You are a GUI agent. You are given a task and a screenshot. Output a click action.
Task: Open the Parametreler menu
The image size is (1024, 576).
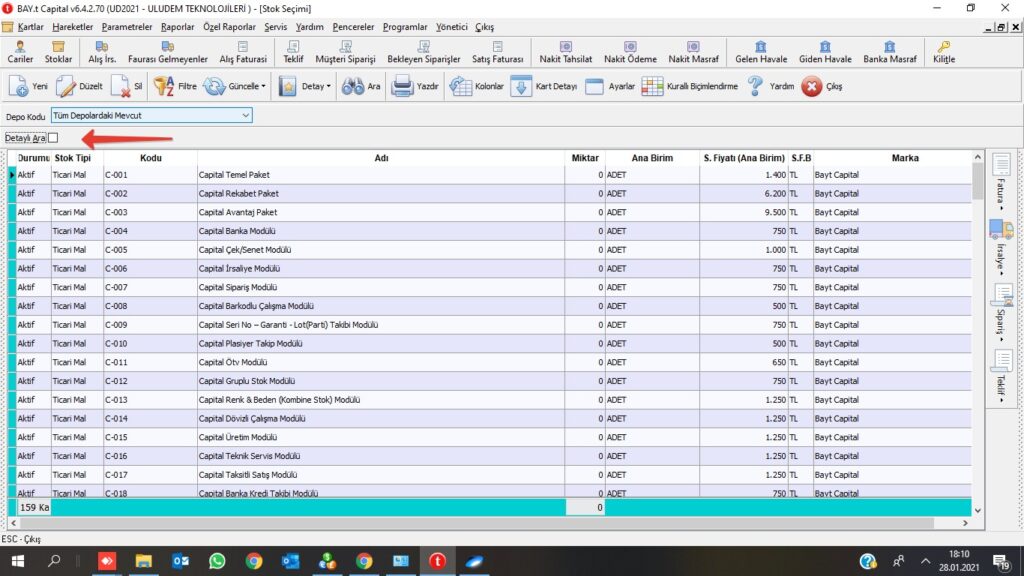[125, 27]
